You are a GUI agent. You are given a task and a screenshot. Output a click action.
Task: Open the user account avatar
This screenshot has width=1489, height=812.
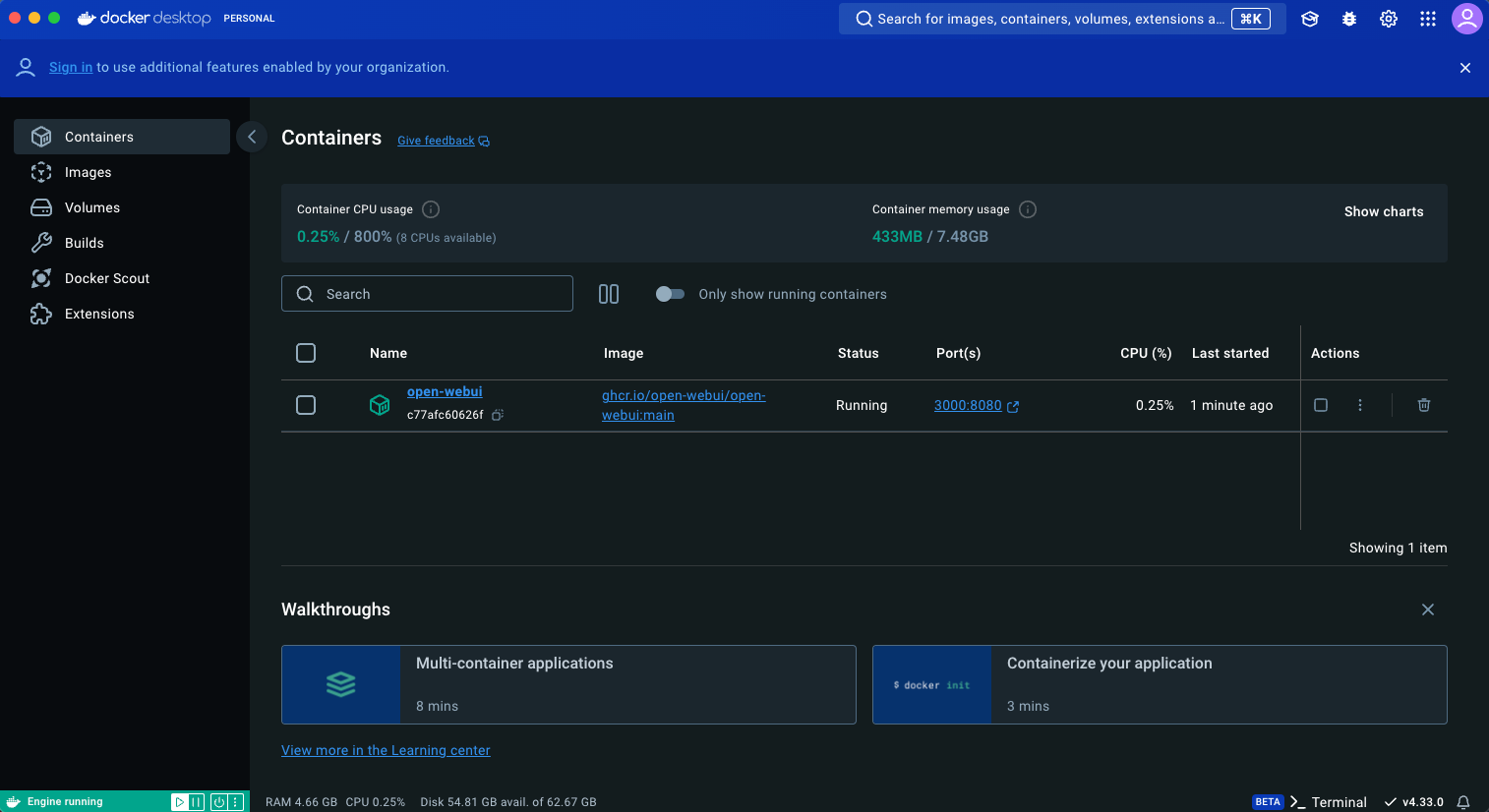pyautogui.click(x=1467, y=19)
